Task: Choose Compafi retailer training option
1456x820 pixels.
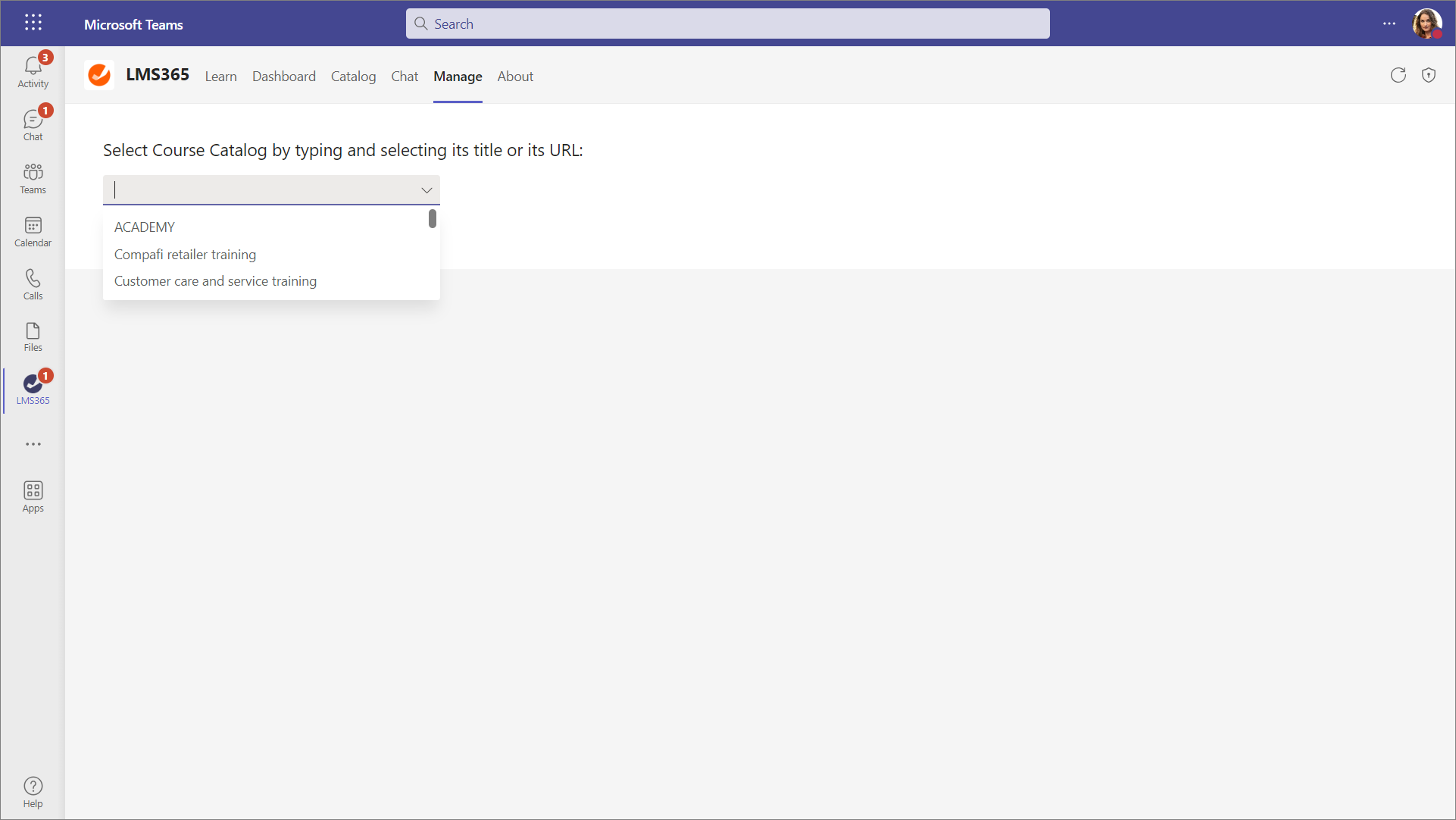Action: point(185,255)
